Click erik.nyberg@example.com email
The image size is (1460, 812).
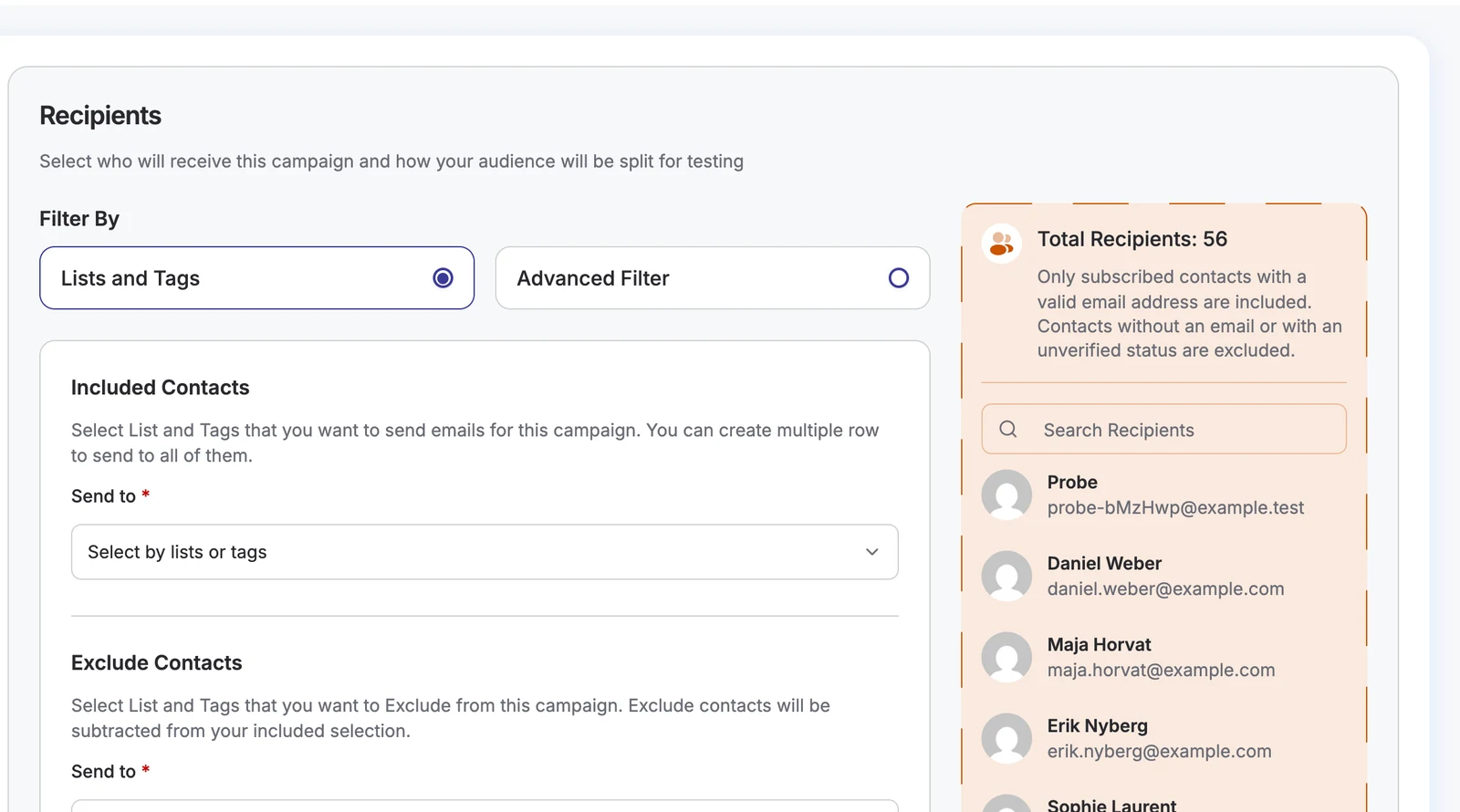(x=1159, y=752)
